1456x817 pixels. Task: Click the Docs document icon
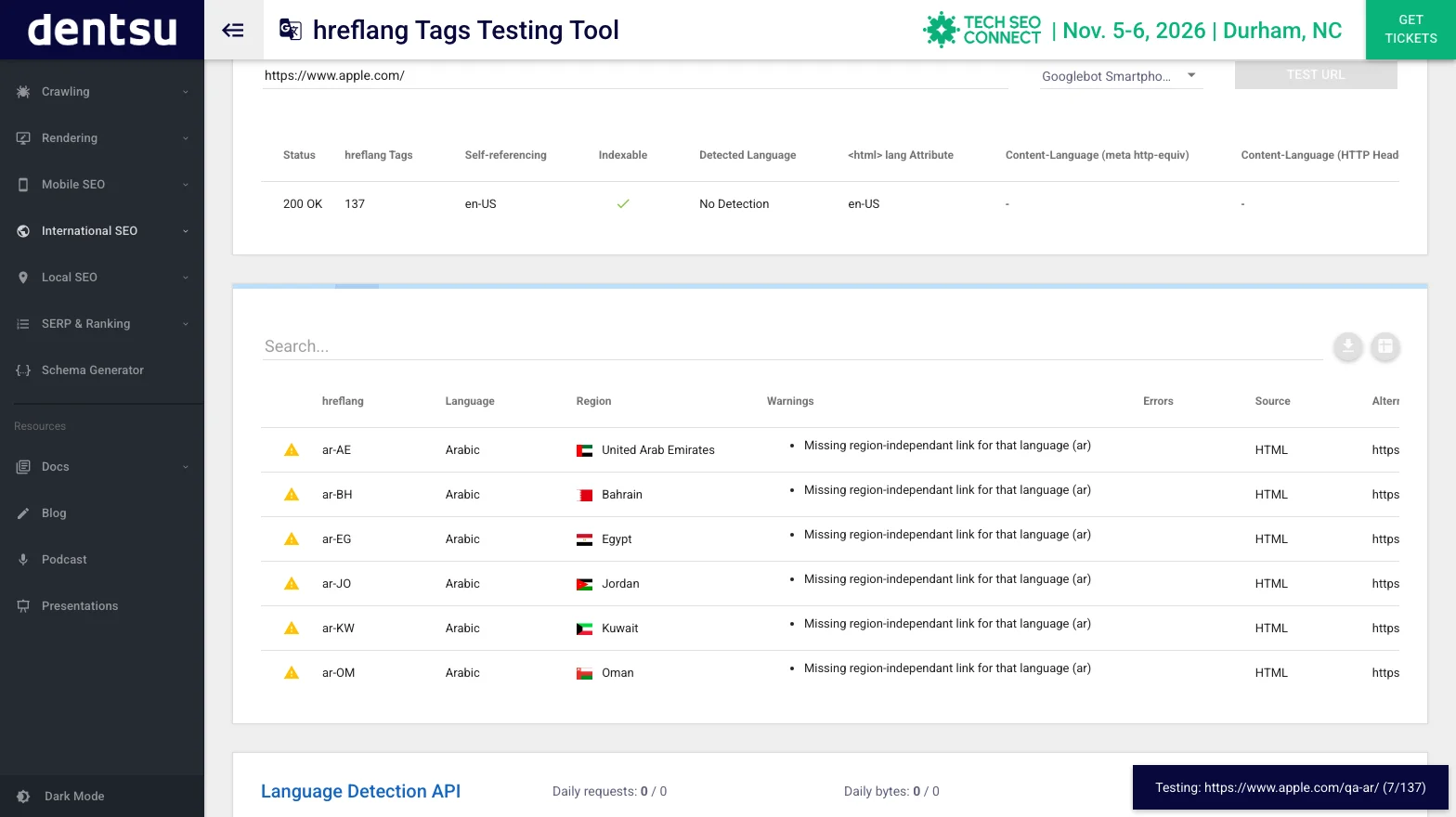click(x=23, y=467)
